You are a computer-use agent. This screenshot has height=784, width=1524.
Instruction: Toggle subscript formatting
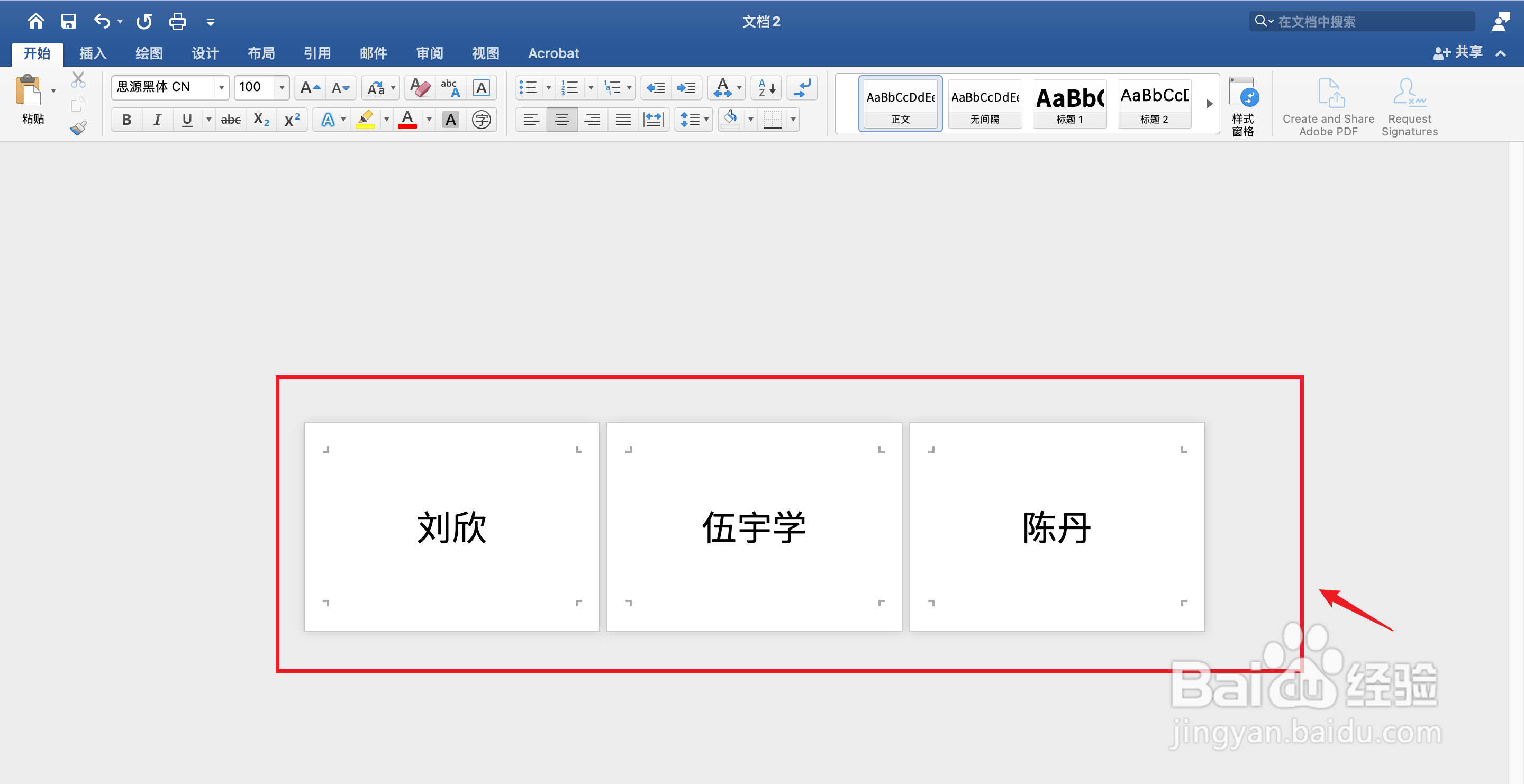261,120
